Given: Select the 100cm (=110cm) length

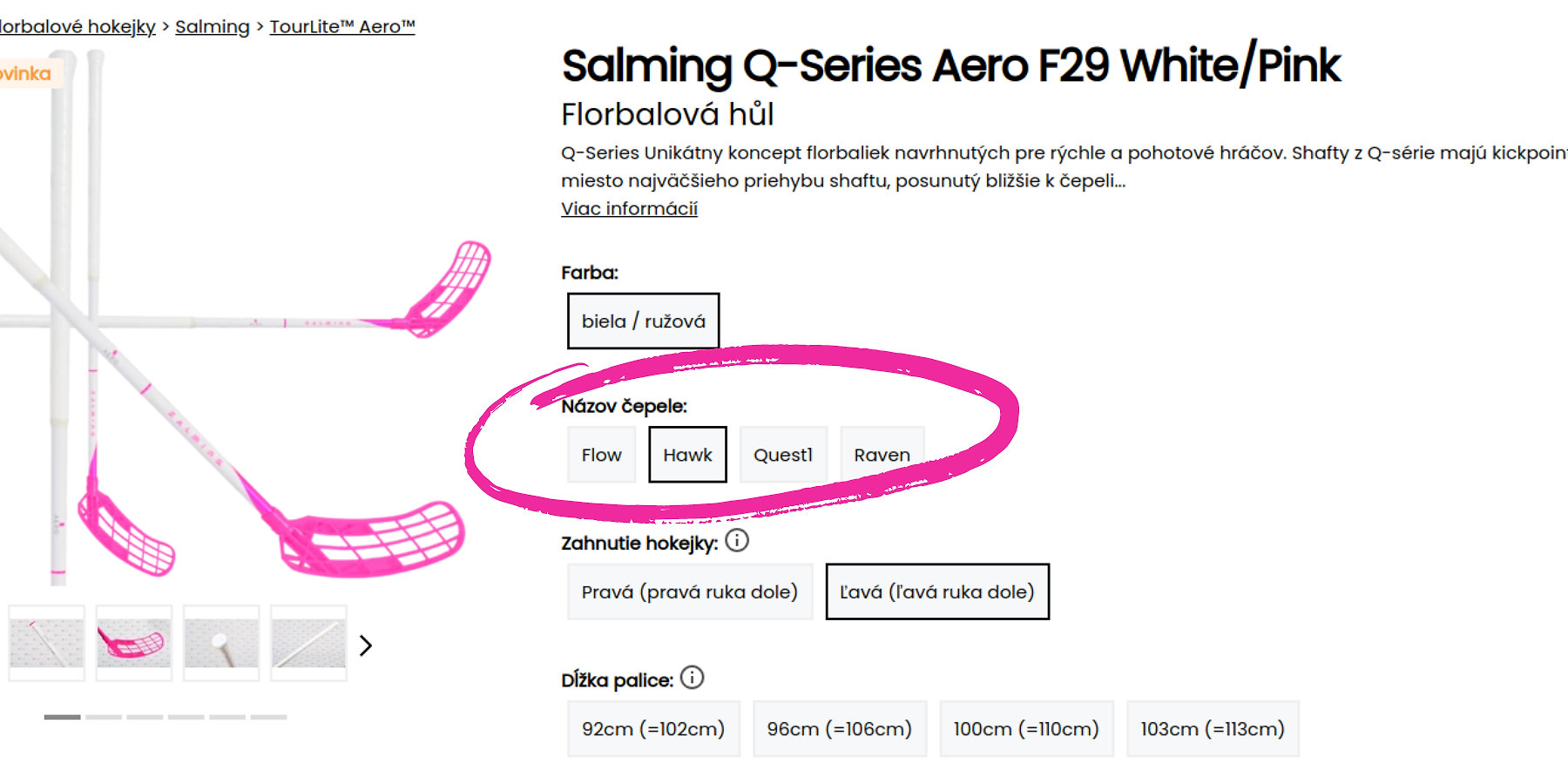Looking at the screenshot, I should [1026, 729].
